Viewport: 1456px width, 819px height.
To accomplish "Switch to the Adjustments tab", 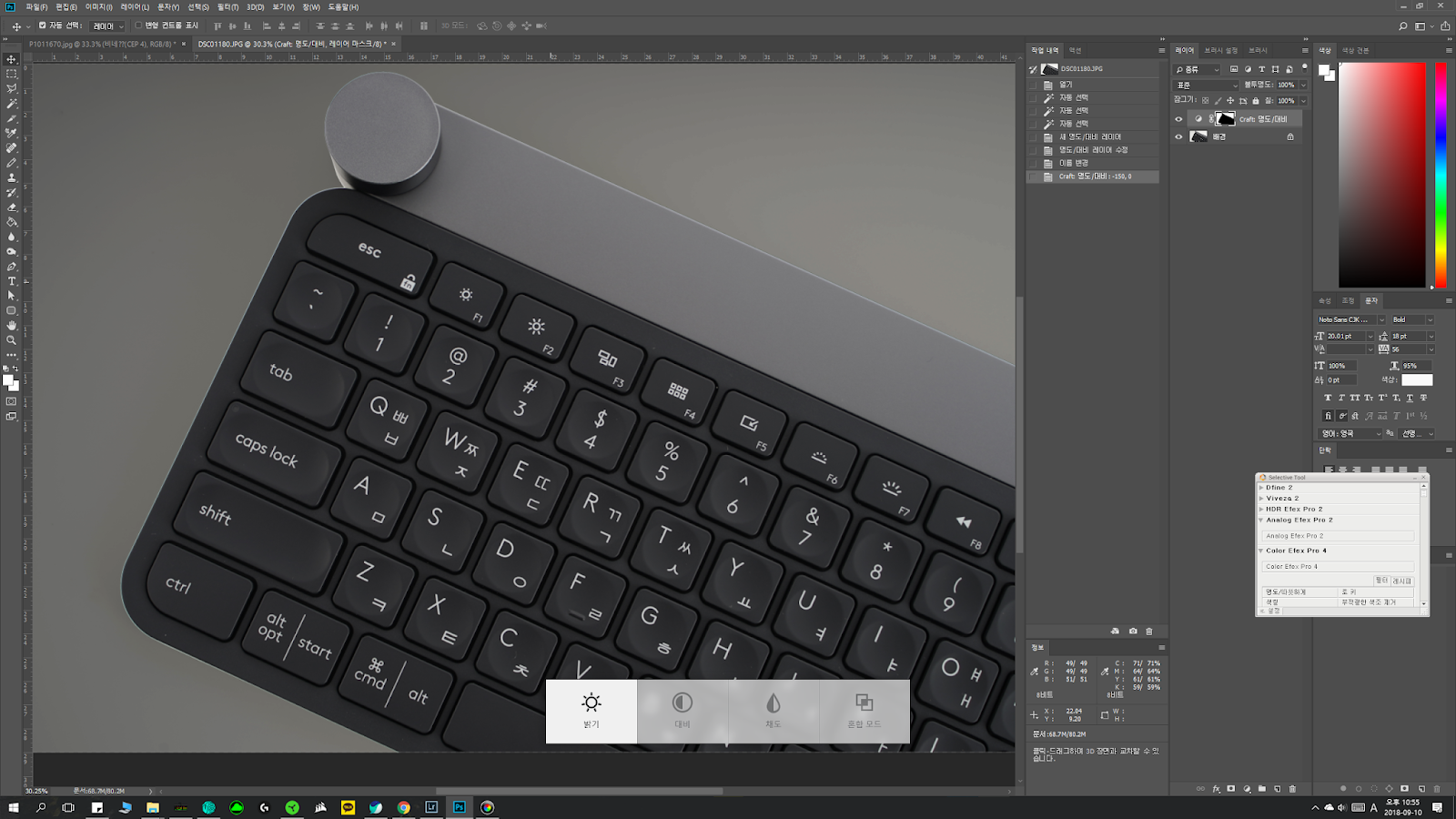I will point(1348,300).
